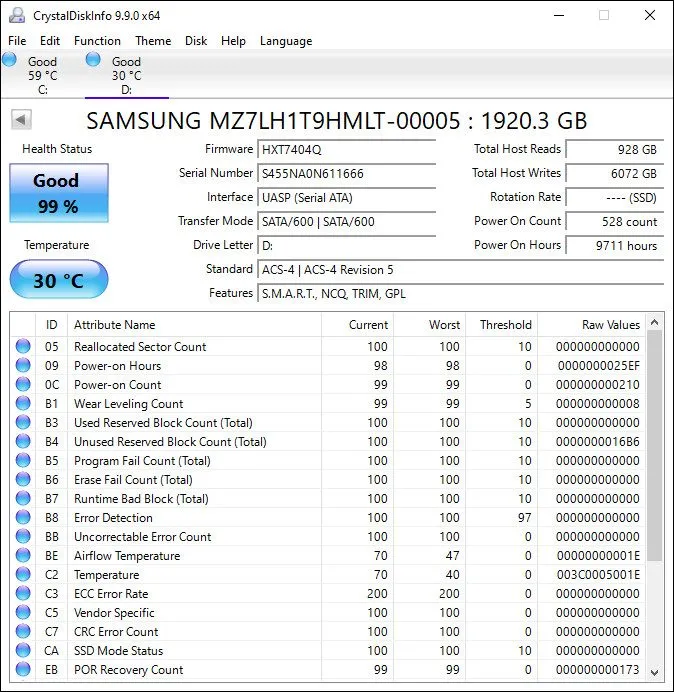
Task: Click status orb for Reallocated Sector Count
Action: click(23, 346)
